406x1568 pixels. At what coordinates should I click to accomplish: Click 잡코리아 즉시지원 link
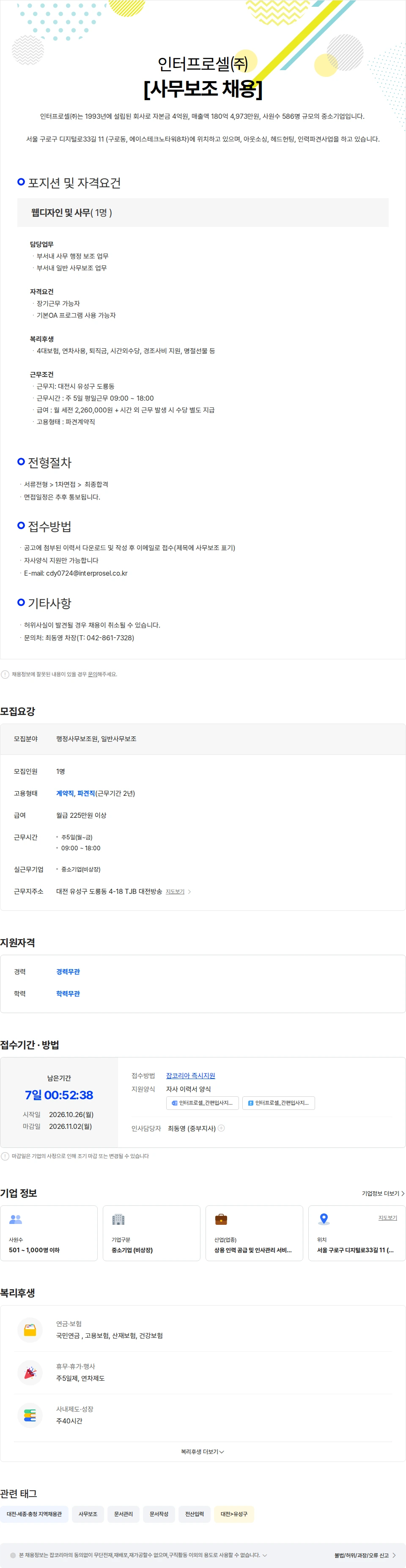[x=190, y=1076]
